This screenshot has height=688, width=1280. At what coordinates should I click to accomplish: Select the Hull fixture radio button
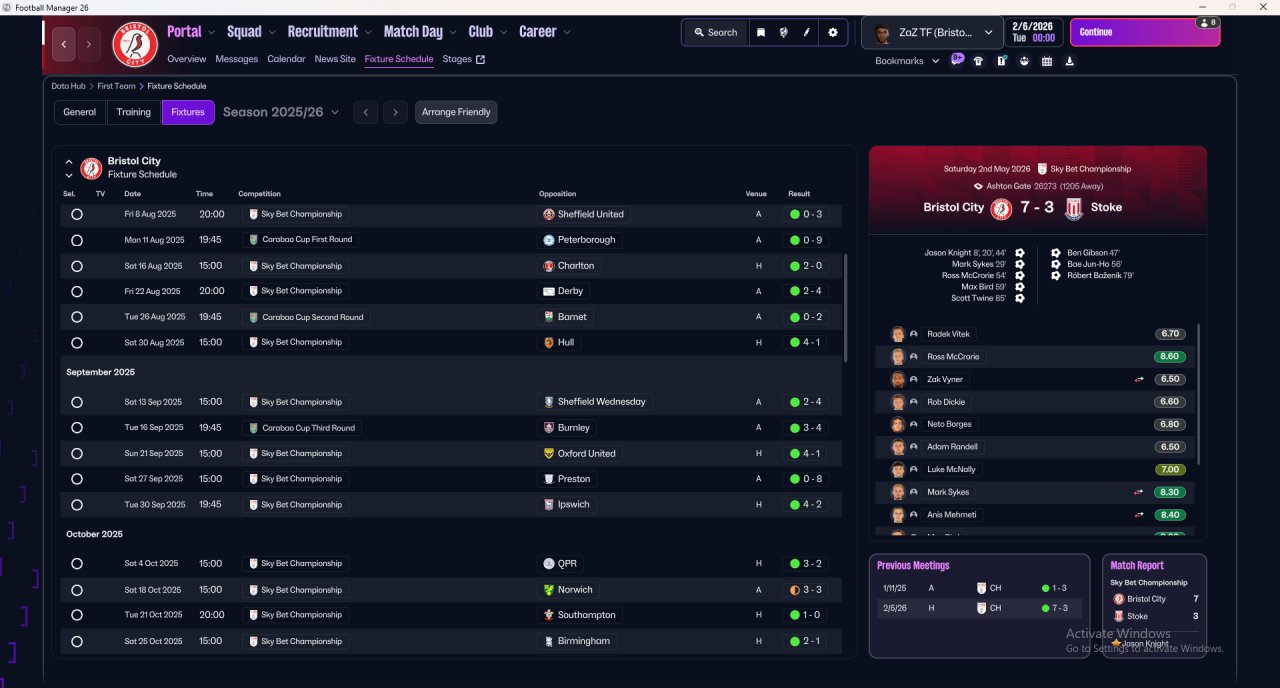point(77,342)
